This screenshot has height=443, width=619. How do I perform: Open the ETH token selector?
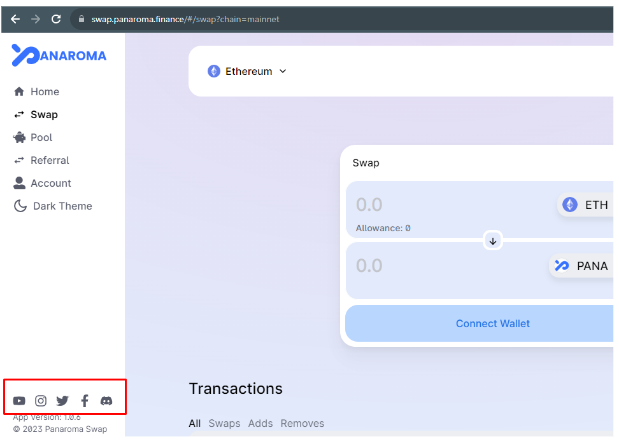(585, 205)
